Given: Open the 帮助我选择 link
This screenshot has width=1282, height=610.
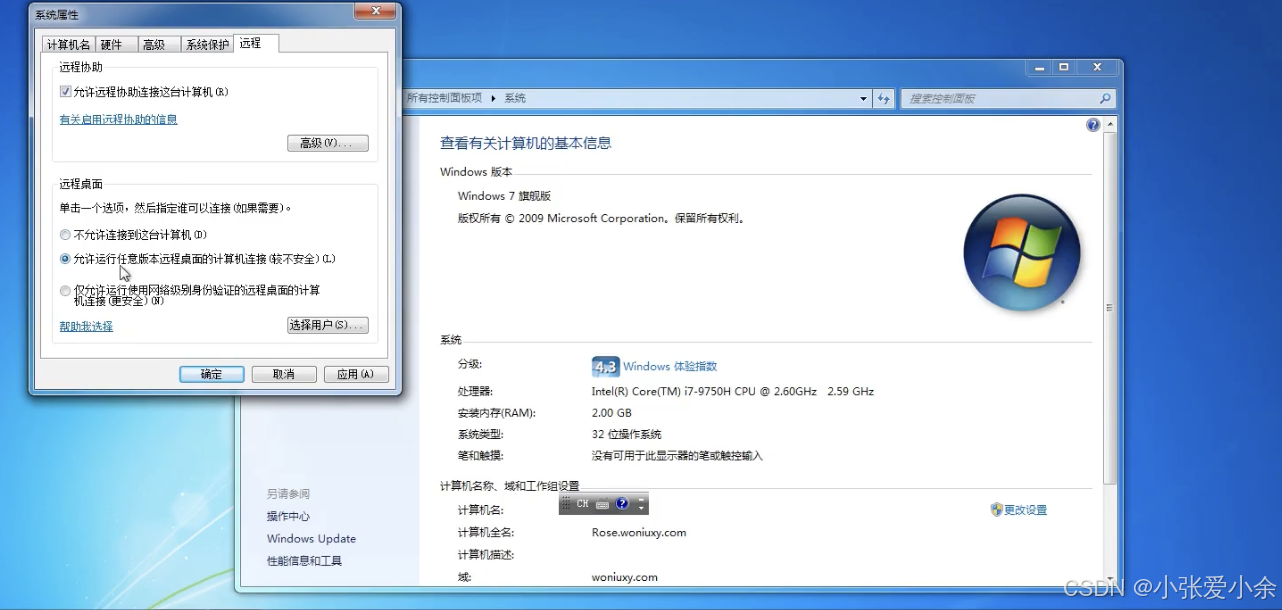Looking at the screenshot, I should click(86, 326).
